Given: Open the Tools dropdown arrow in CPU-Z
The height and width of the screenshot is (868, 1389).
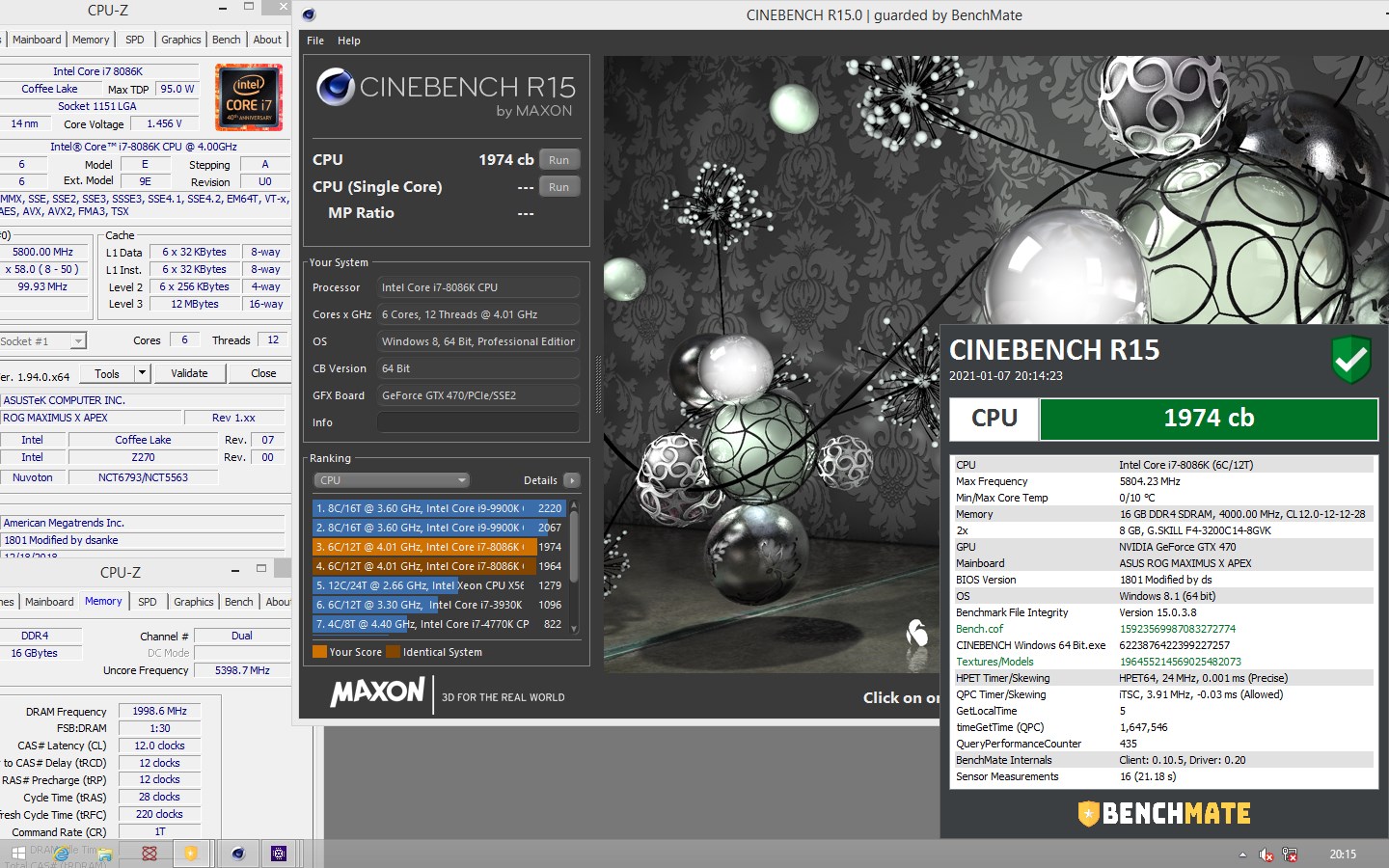Looking at the screenshot, I should 142,374.
